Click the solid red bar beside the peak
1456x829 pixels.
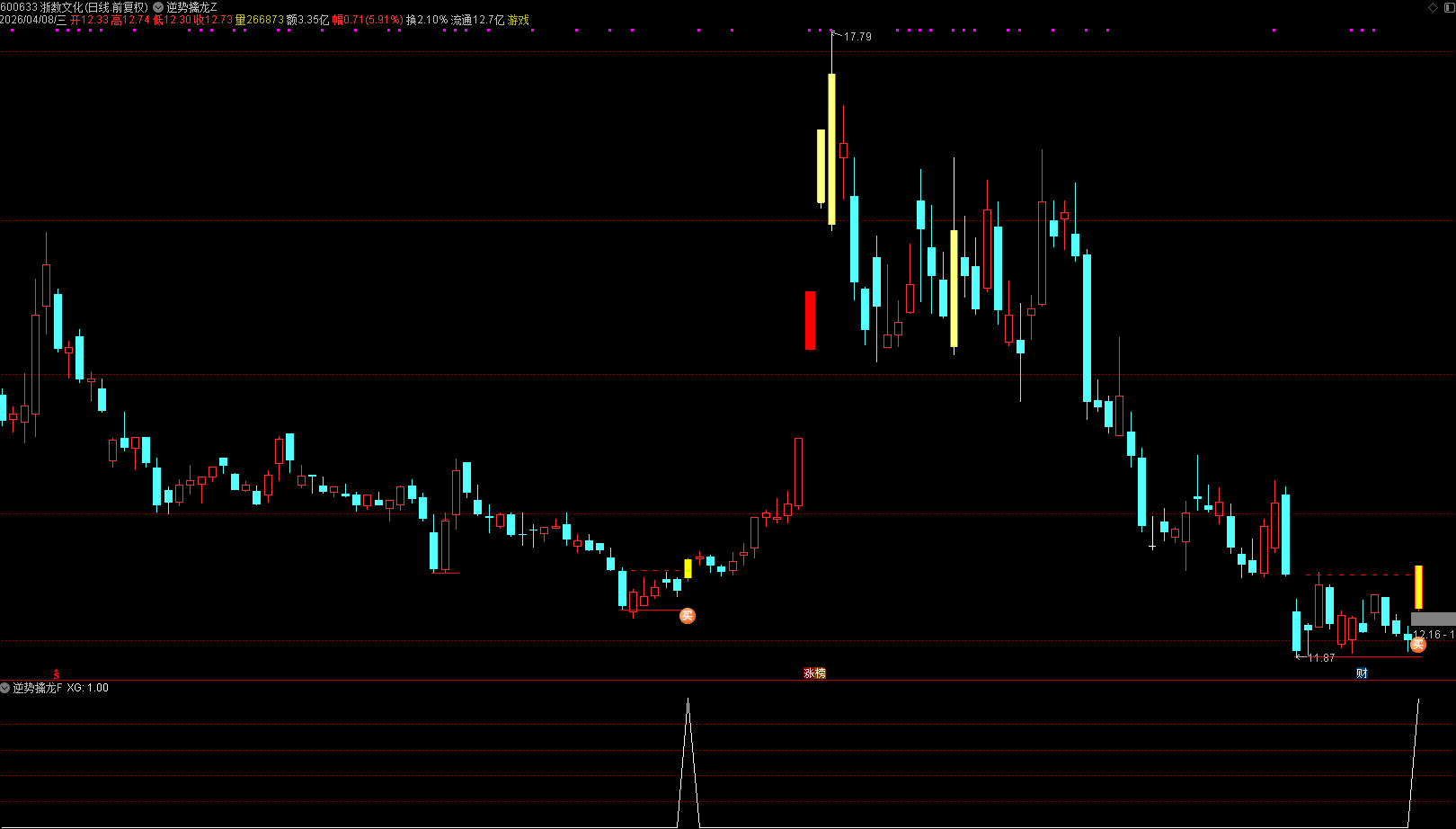[x=810, y=320]
